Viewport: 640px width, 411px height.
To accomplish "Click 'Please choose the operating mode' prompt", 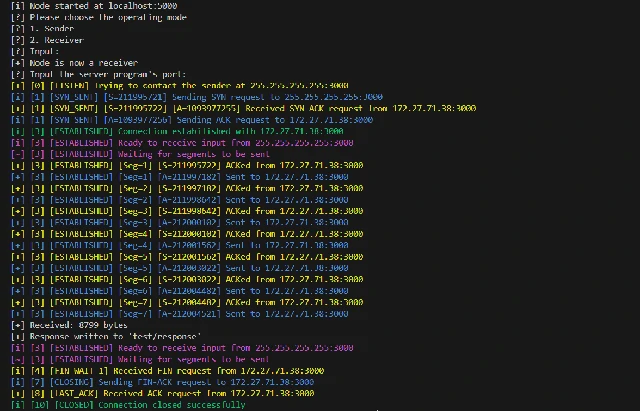I will pos(99,17).
